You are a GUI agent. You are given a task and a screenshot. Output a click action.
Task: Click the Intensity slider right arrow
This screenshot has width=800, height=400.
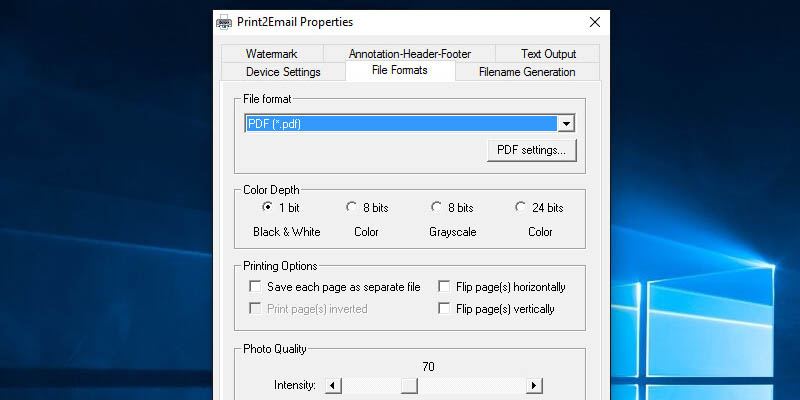click(534, 385)
